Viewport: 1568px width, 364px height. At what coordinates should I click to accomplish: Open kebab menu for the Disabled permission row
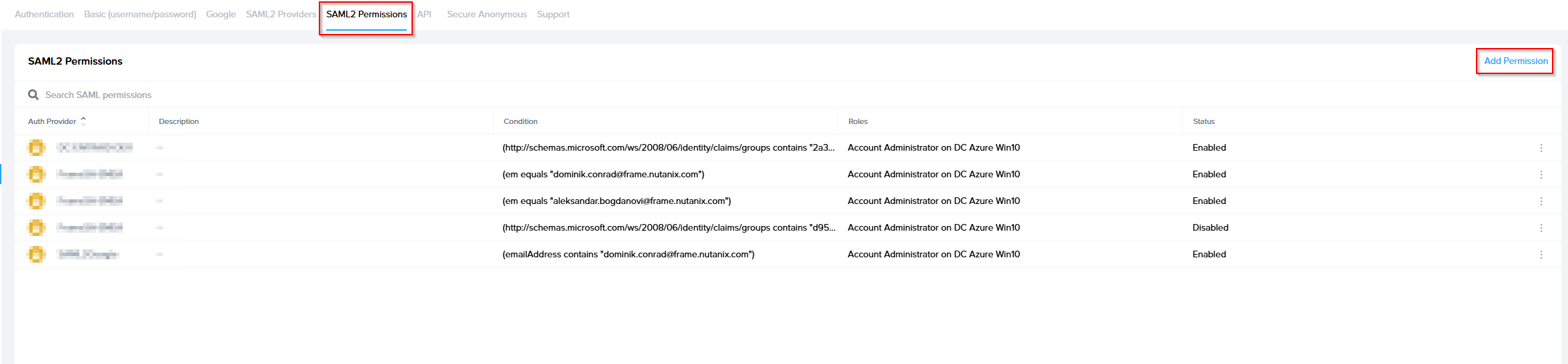(x=1541, y=228)
